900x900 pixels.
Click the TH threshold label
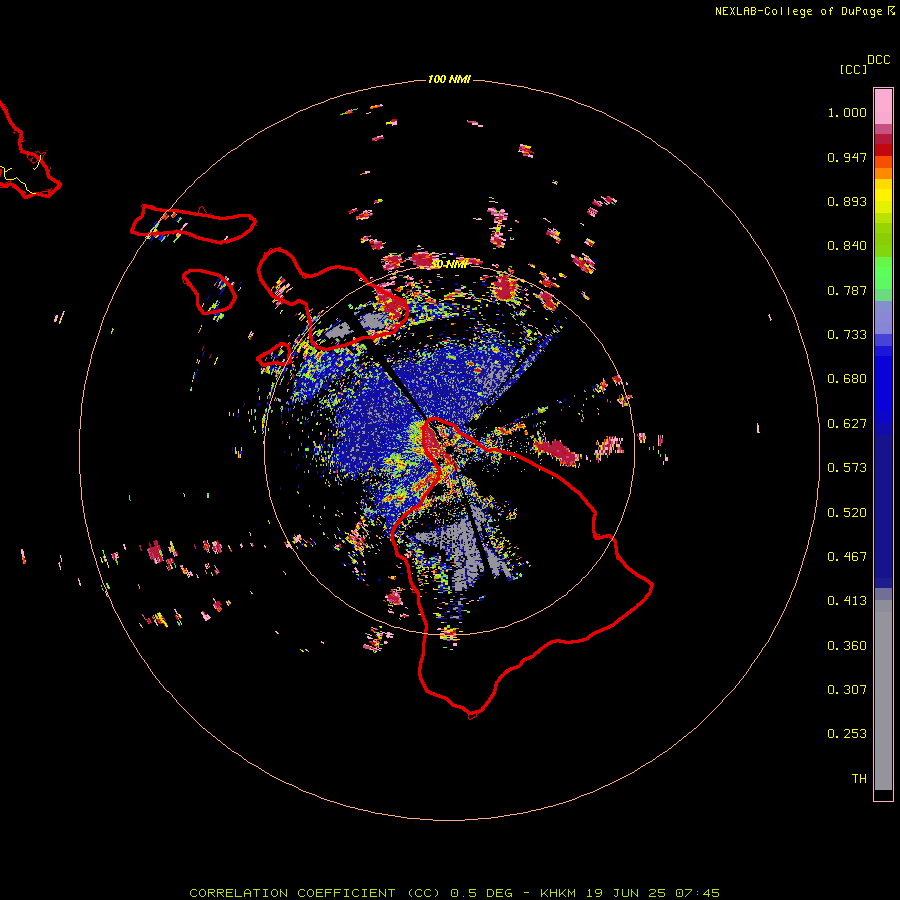(859, 779)
